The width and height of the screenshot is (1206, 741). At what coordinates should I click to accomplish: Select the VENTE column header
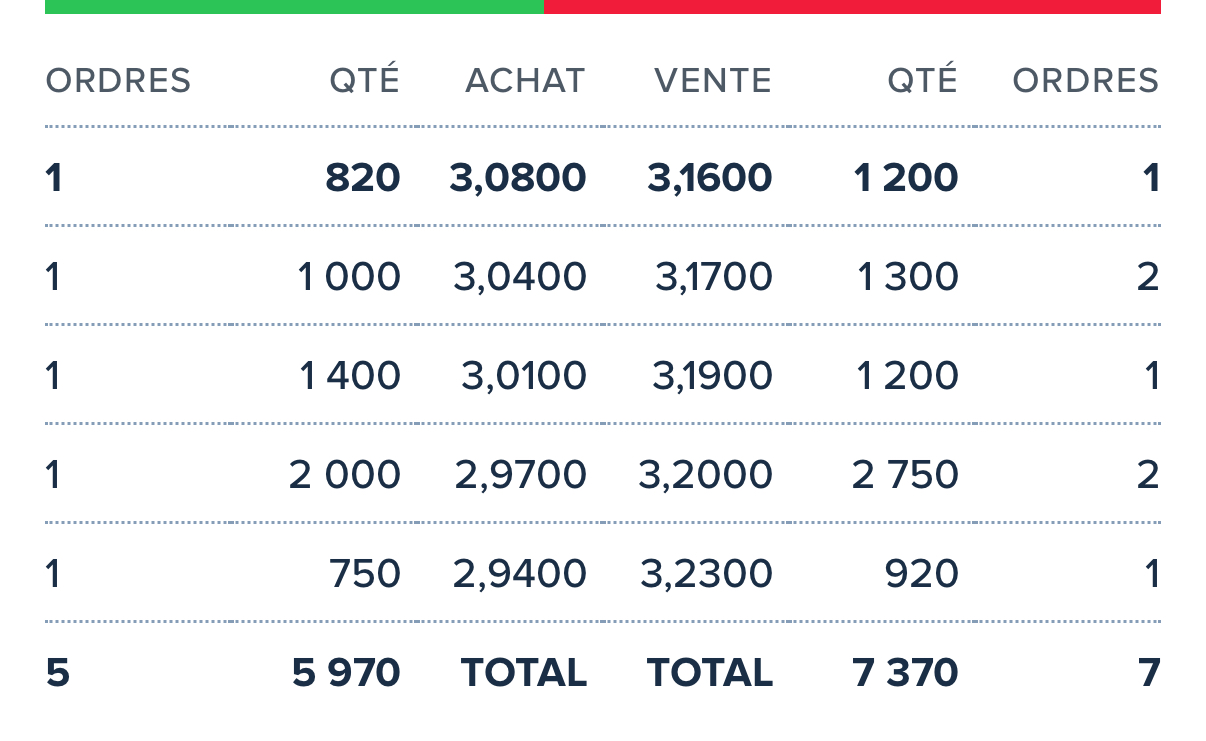tap(713, 81)
